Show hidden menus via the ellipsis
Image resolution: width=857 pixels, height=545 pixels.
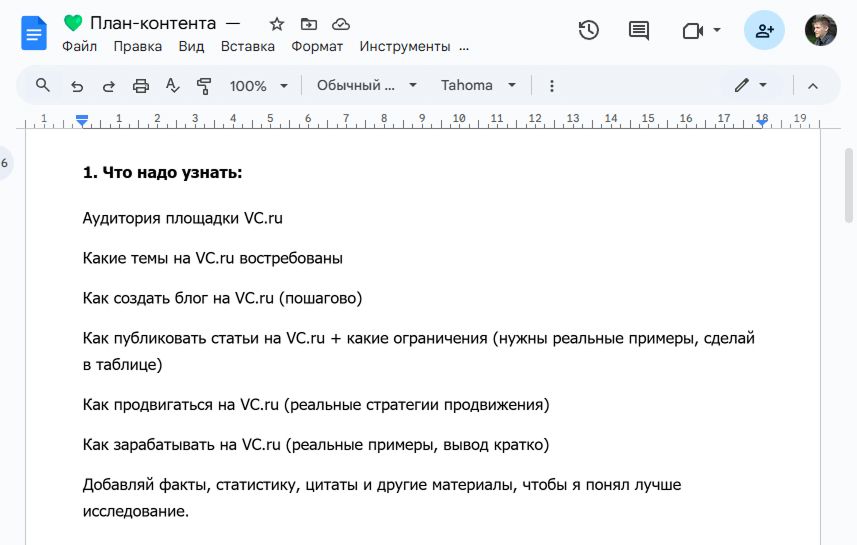(x=464, y=48)
